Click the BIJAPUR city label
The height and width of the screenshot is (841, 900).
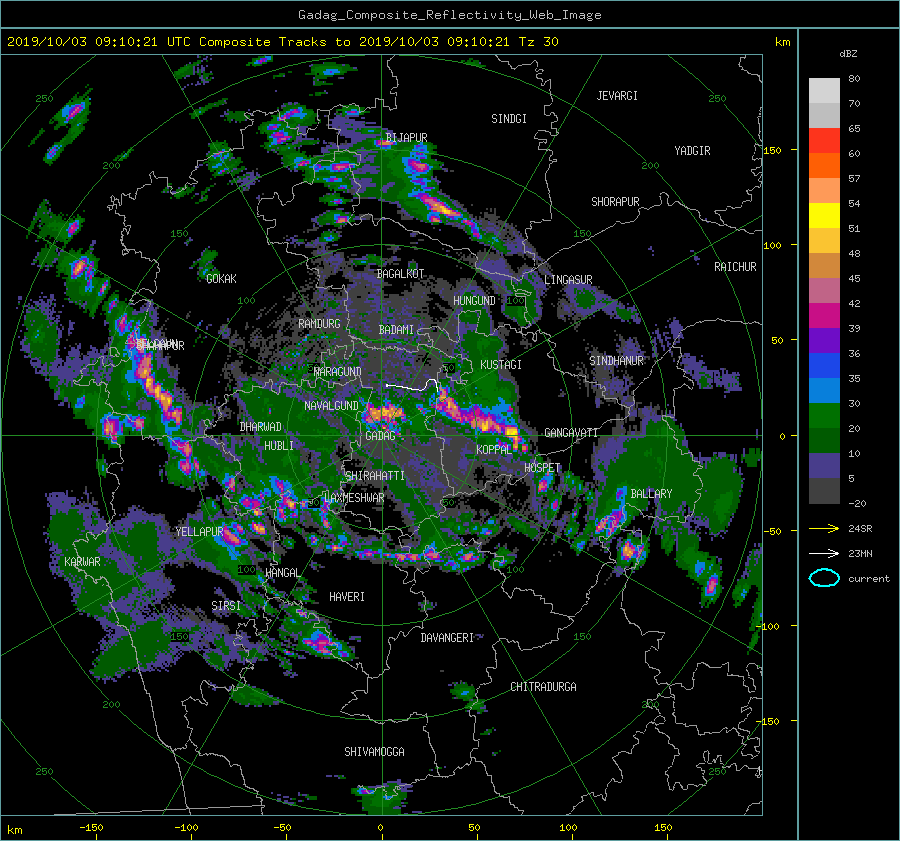[x=406, y=138]
